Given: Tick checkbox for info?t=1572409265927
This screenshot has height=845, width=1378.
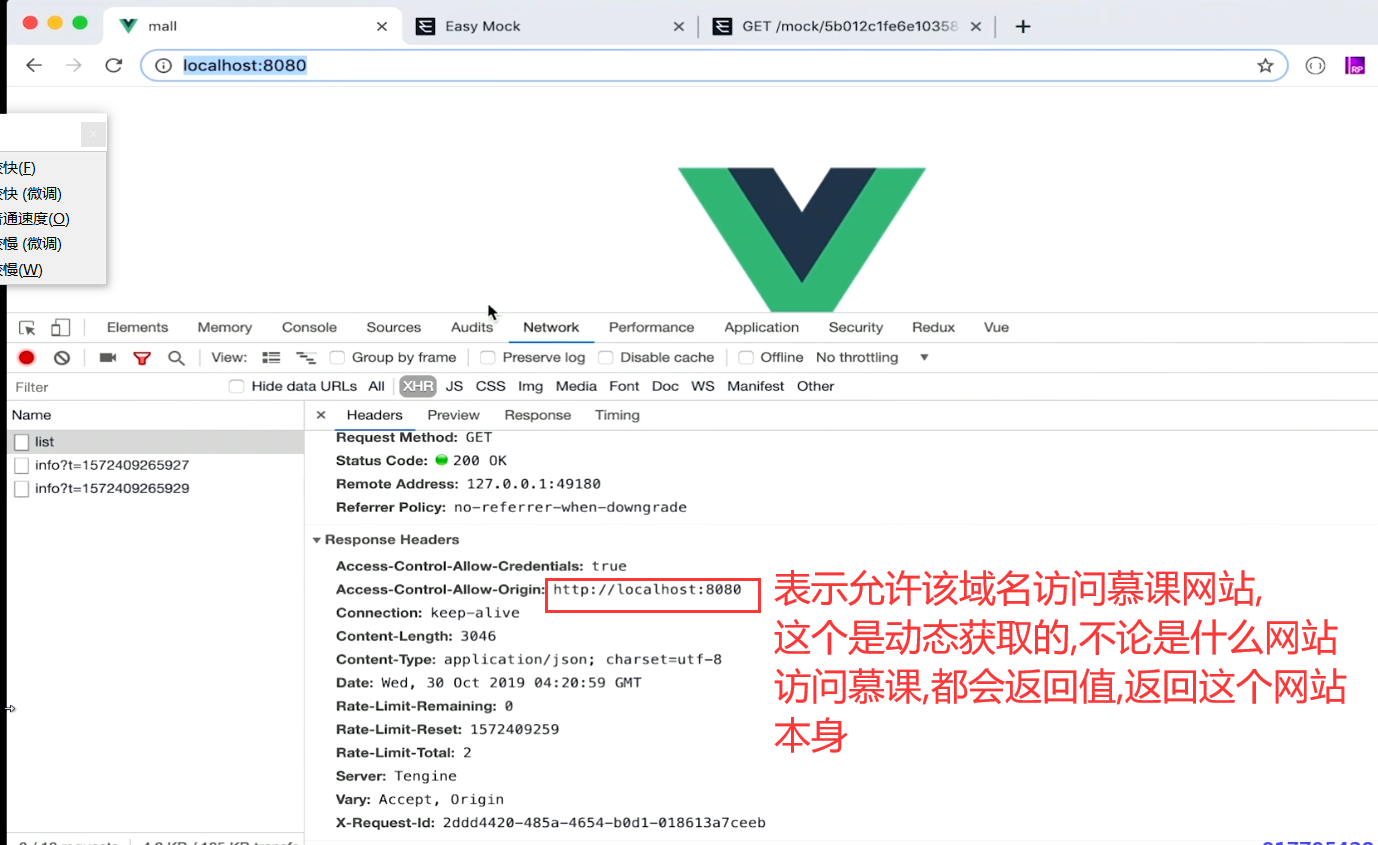Looking at the screenshot, I should tap(22, 466).
